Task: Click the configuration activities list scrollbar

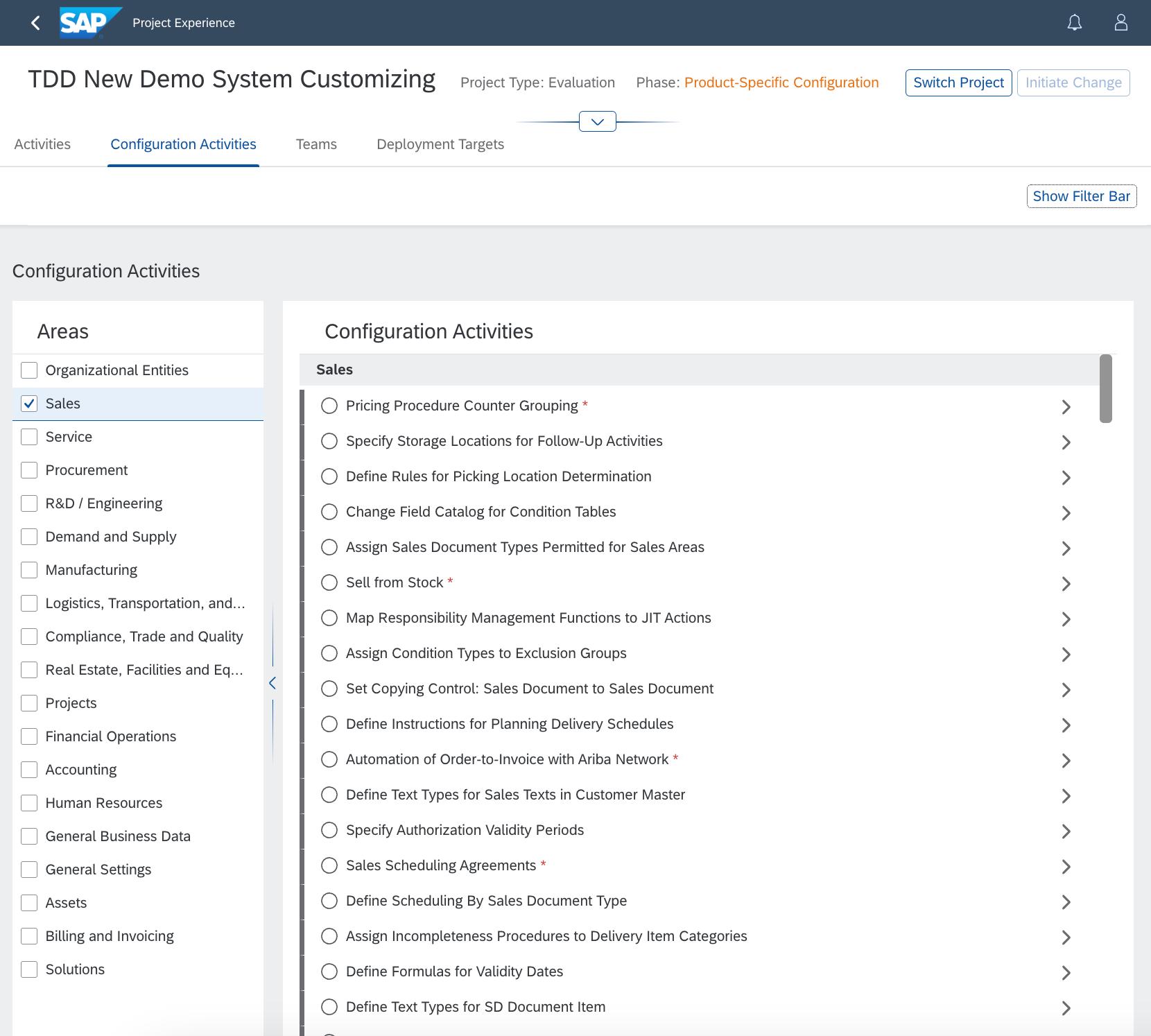Action: [1105, 388]
